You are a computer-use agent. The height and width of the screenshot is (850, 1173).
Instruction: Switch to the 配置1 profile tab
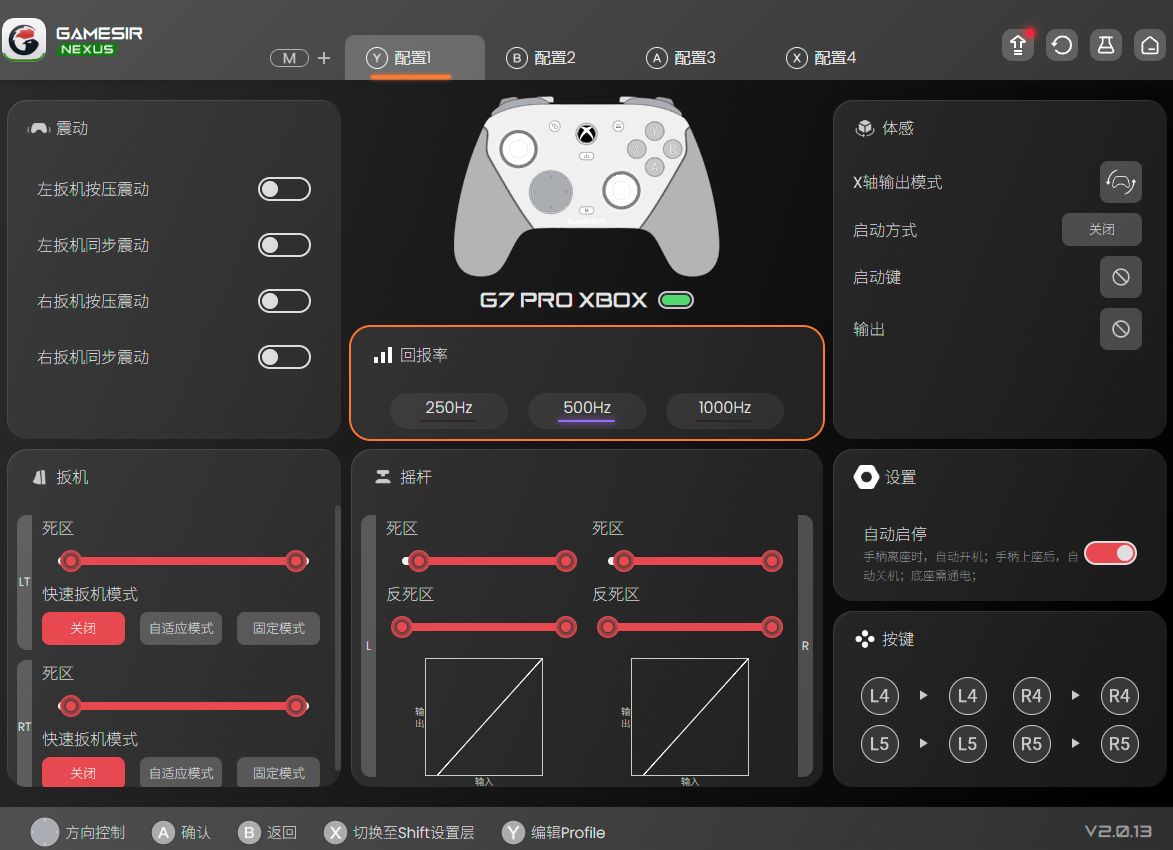[x=414, y=58]
